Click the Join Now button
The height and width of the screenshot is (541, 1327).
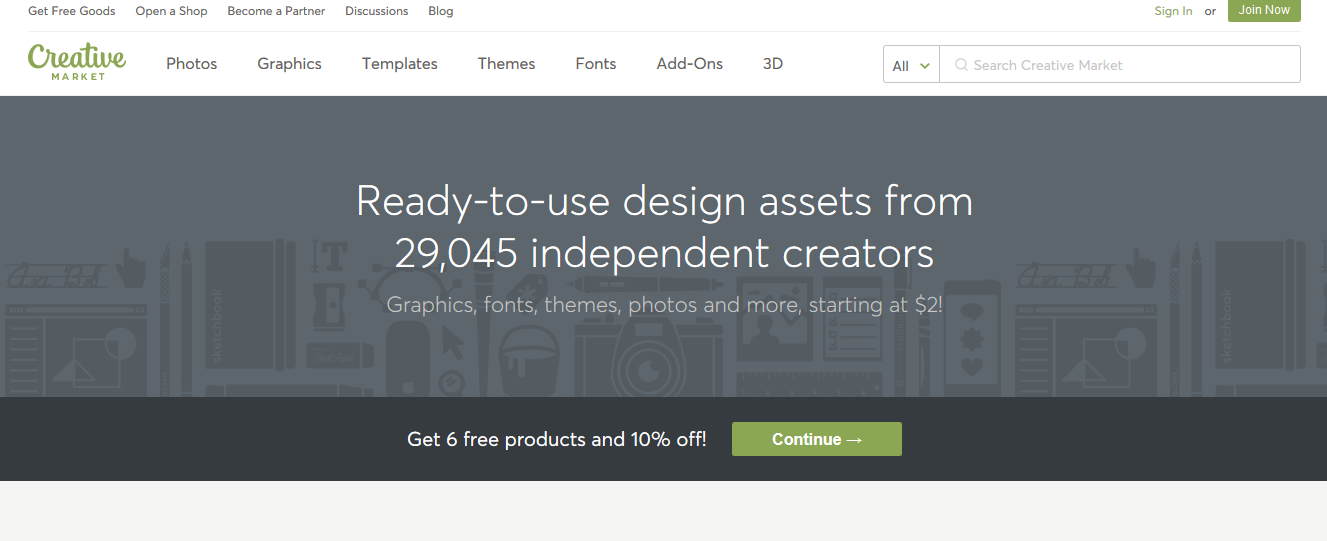click(1264, 10)
